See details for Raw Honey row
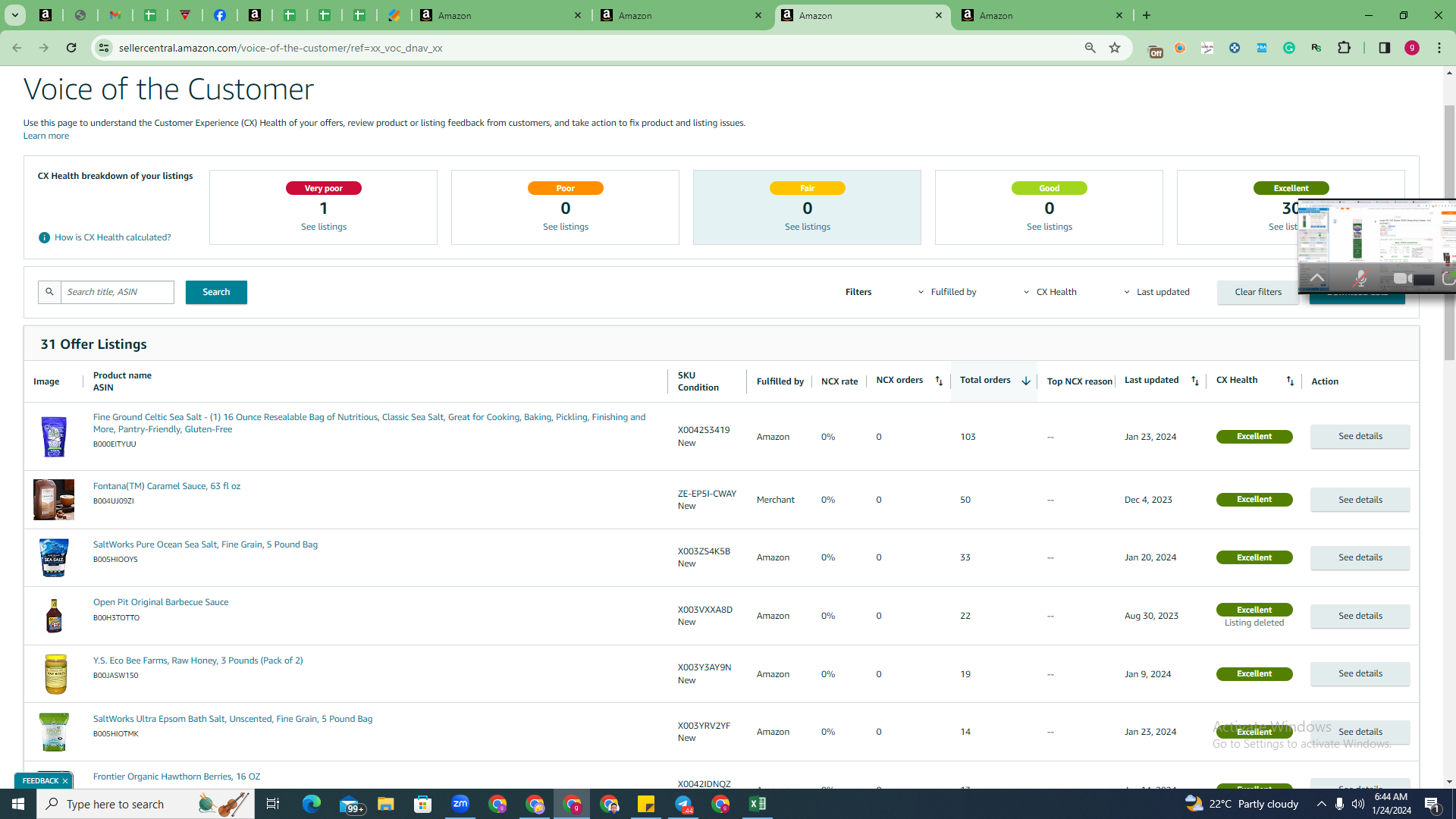 1360,673
